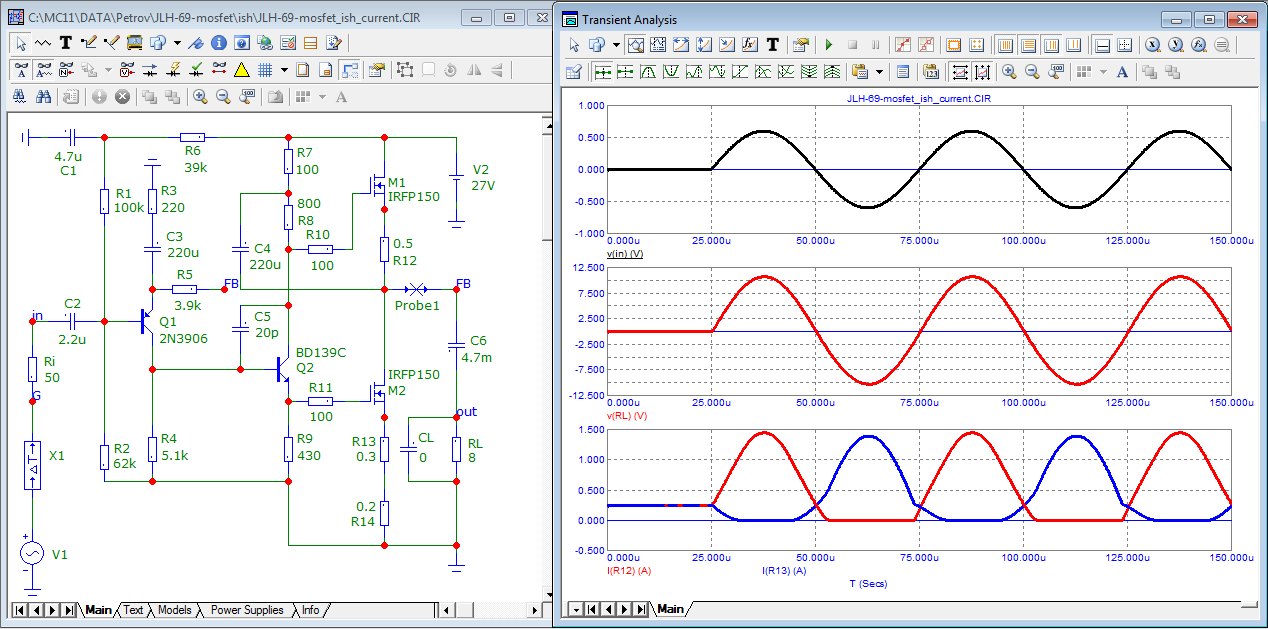Toggle Currents display on schematic

point(150,70)
